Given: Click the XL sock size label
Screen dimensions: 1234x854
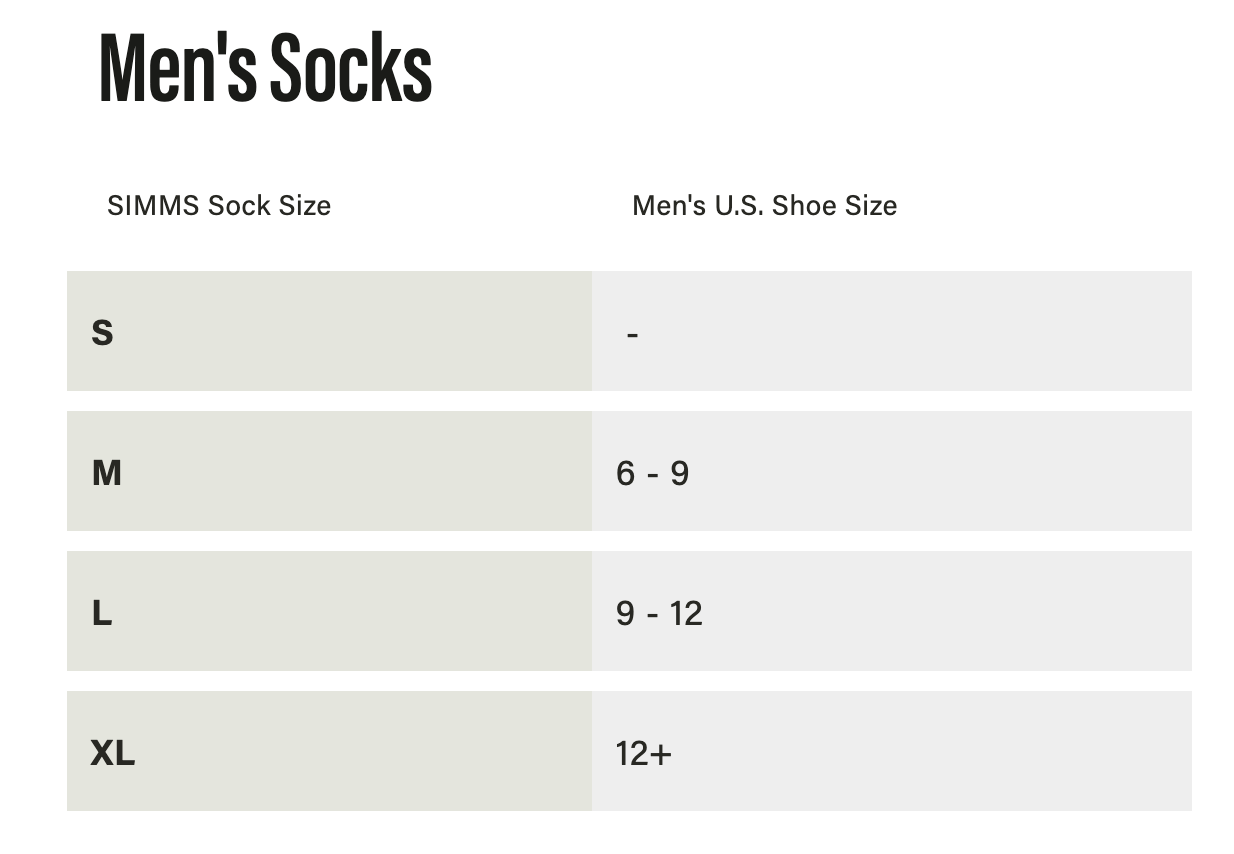Looking at the screenshot, I should click(x=112, y=752).
